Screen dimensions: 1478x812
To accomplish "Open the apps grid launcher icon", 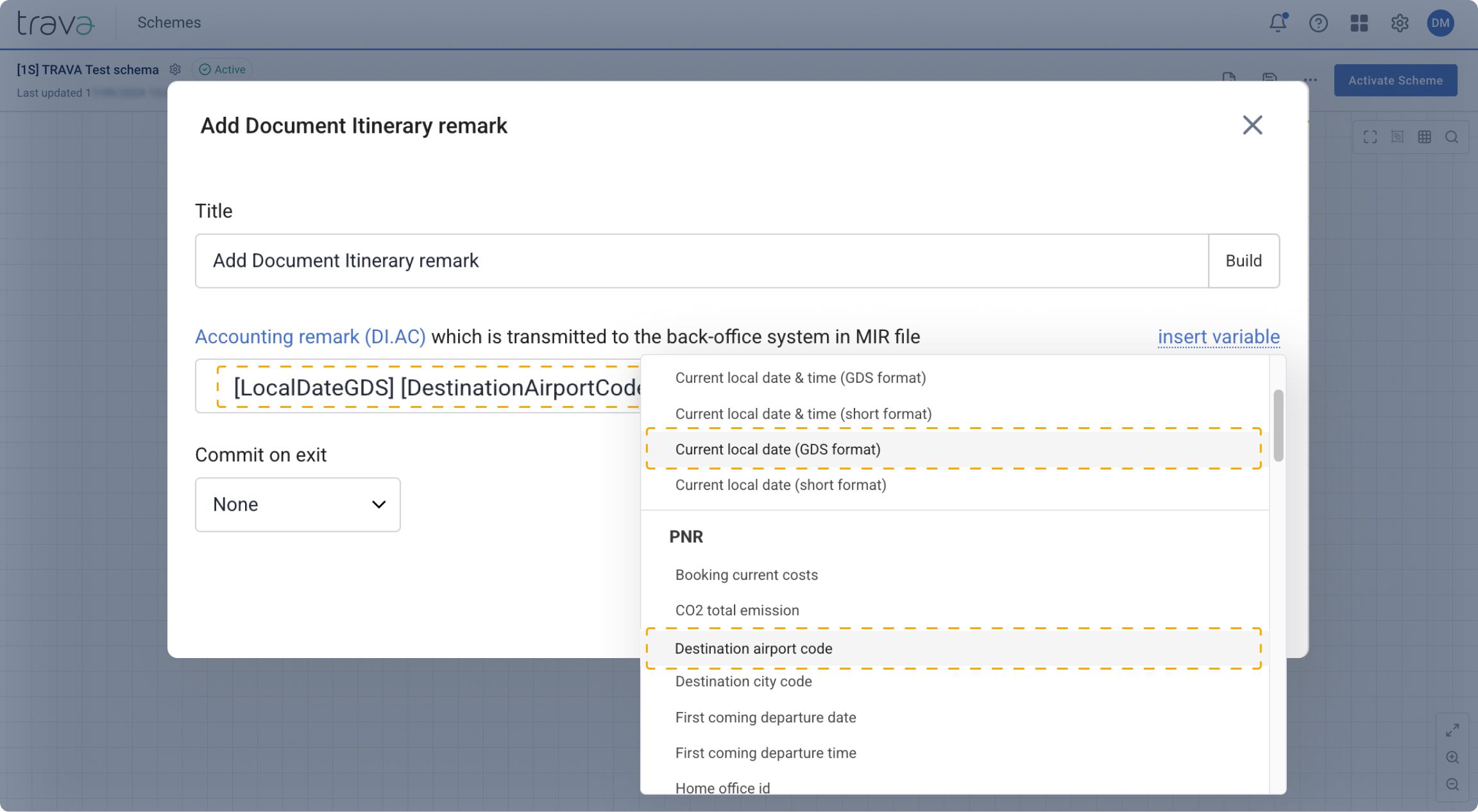I will (x=1359, y=22).
